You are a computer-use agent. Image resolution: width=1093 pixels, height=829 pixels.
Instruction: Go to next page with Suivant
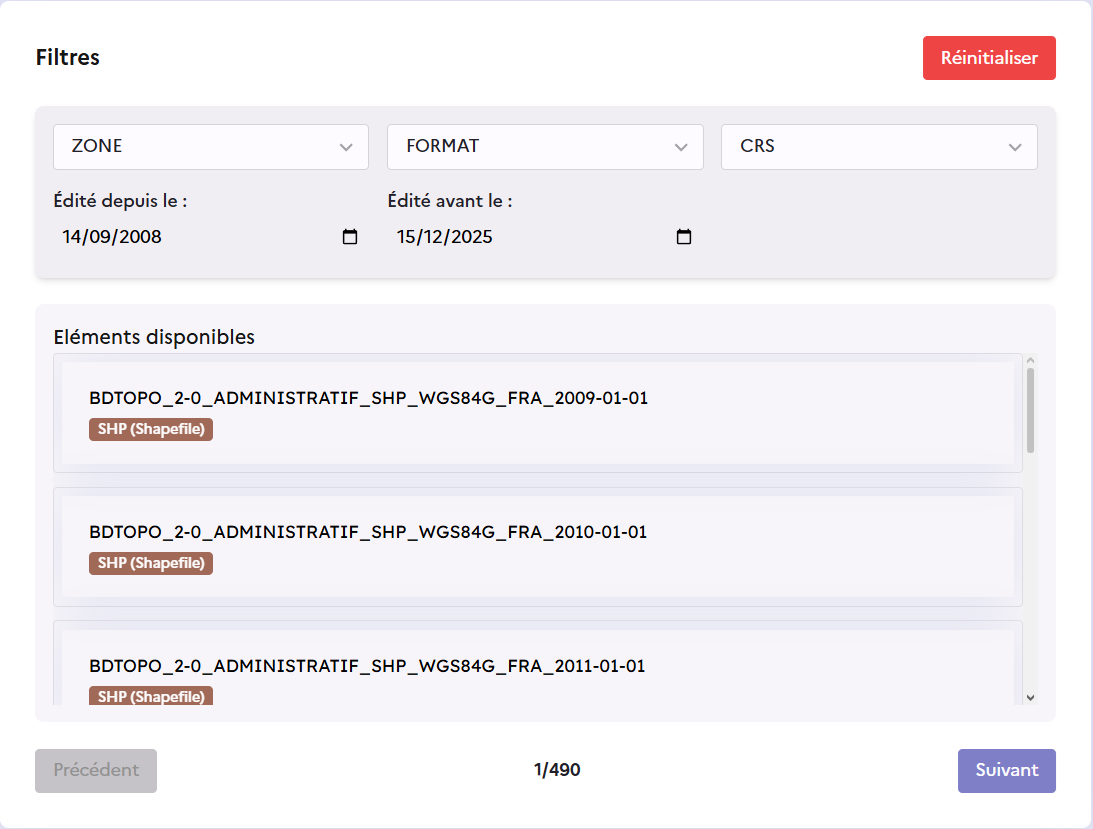[1006, 771]
